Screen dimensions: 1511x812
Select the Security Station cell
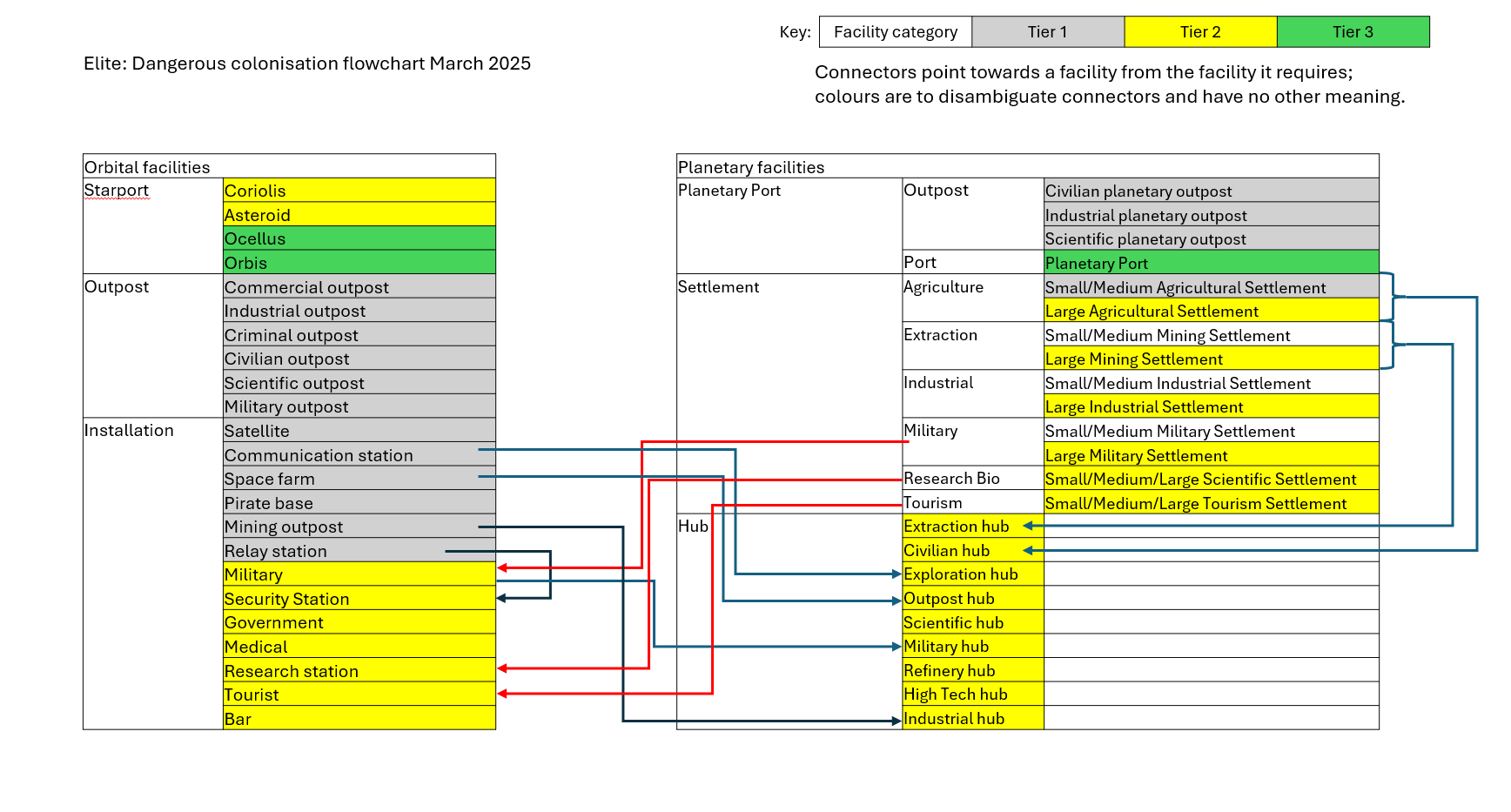pyautogui.click(x=359, y=598)
